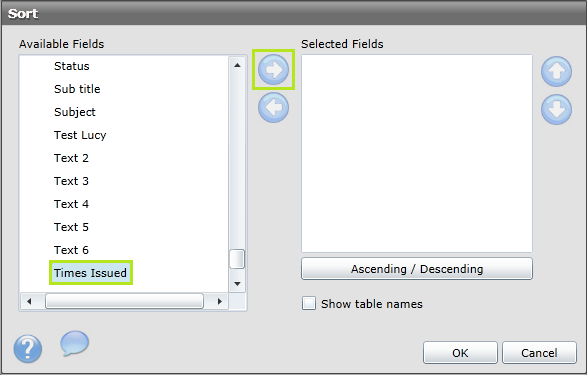This screenshot has width=588, height=375.
Task: Cancel the Sort dialog
Action: tap(539, 352)
